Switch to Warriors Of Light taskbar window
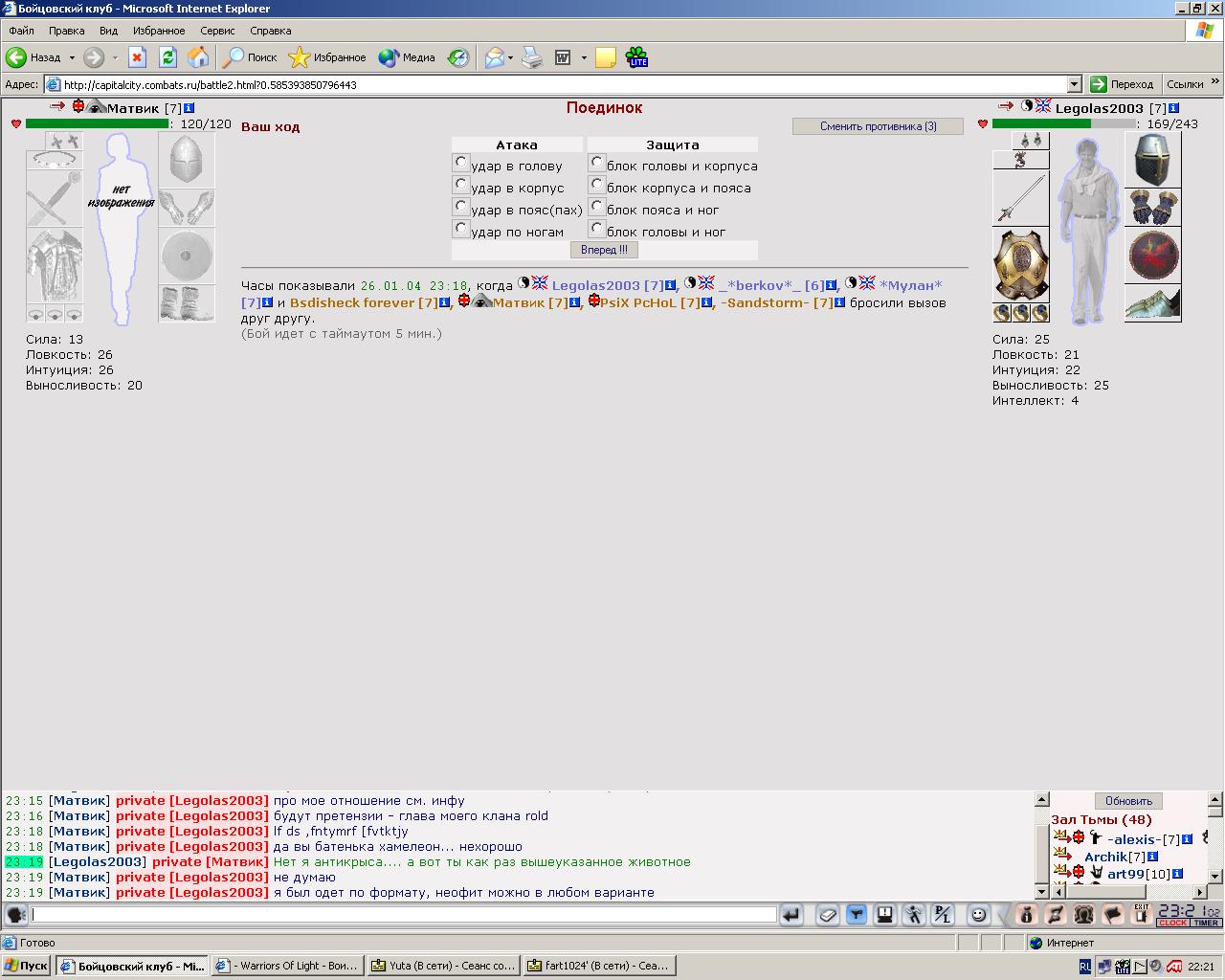1225x980 pixels. click(287, 966)
